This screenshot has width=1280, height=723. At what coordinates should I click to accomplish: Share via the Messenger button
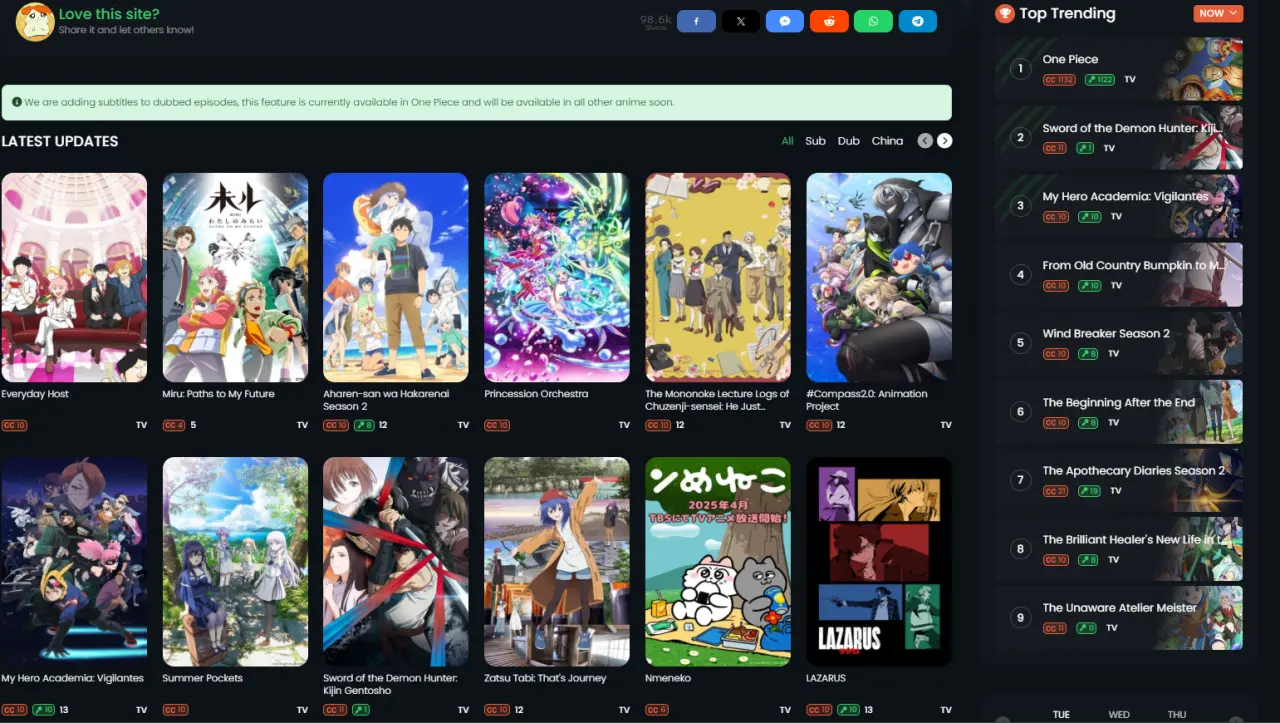(x=785, y=21)
